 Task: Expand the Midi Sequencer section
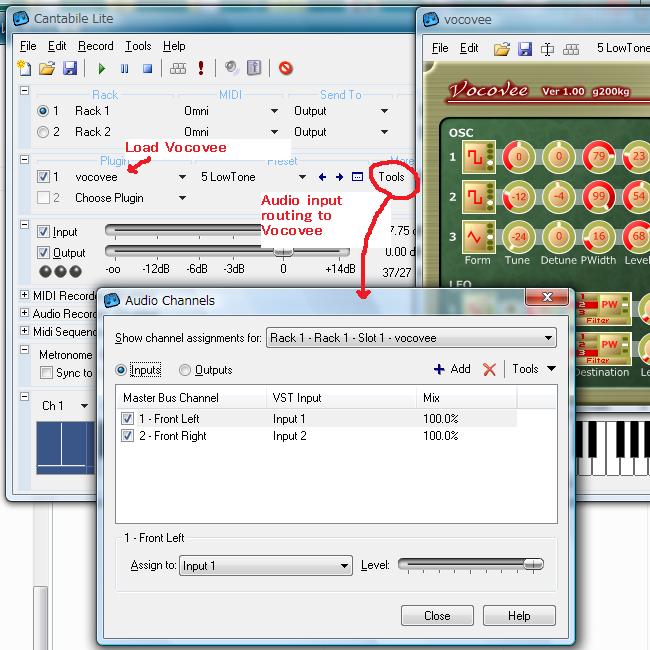(24, 331)
